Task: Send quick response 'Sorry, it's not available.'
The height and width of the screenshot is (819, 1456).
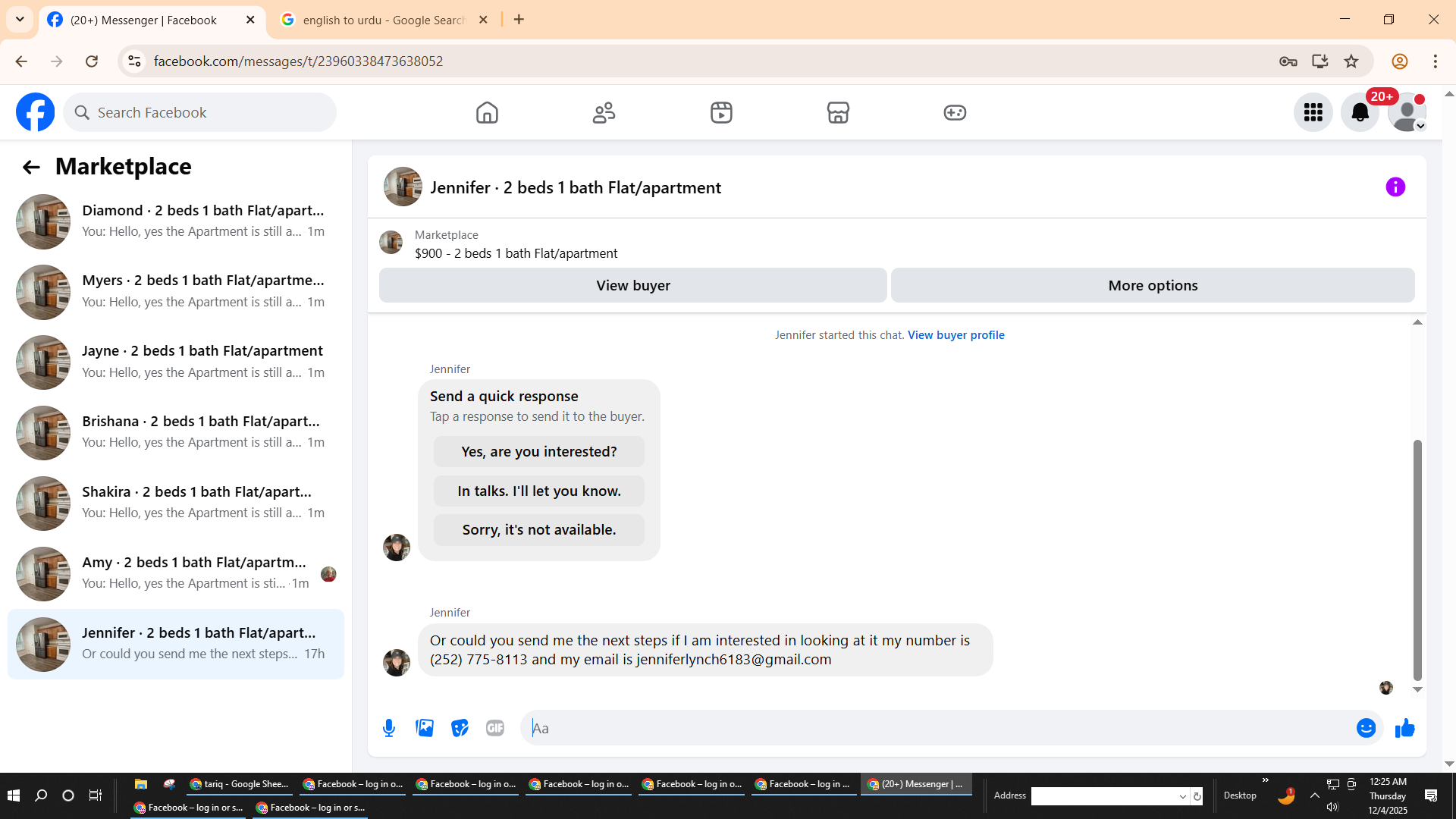Action: click(x=538, y=530)
